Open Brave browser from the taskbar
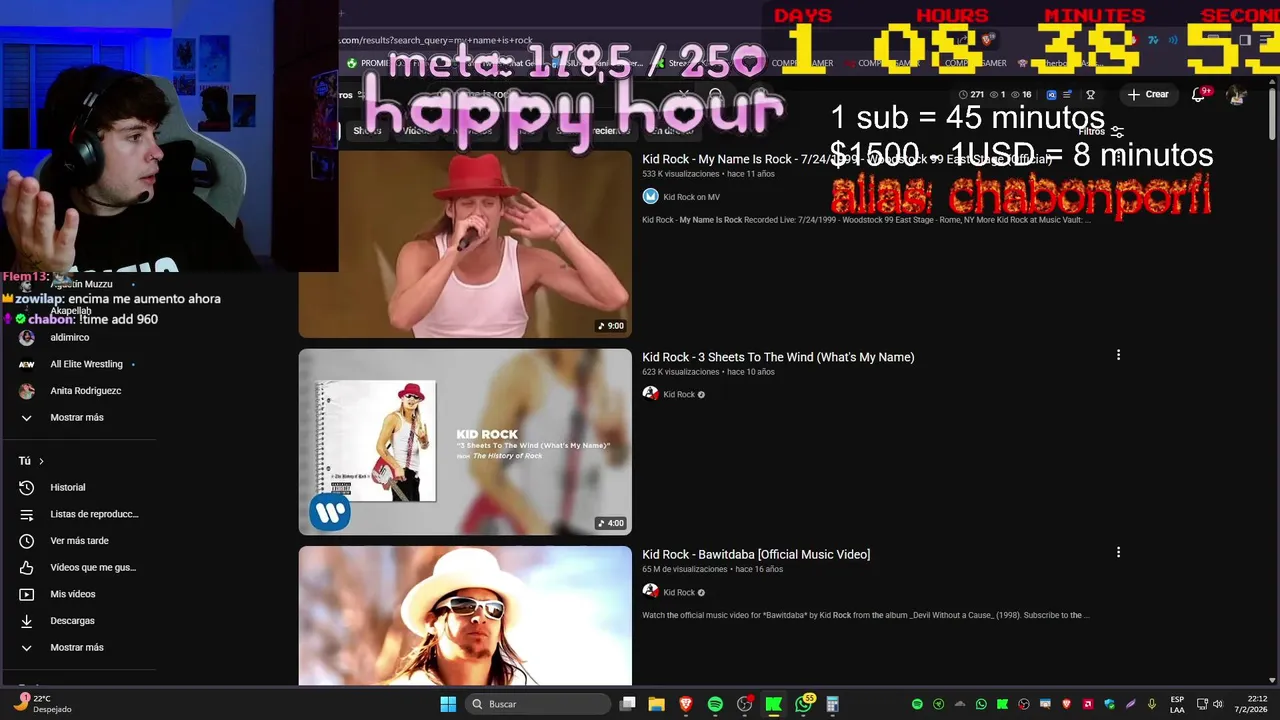 tap(686, 704)
